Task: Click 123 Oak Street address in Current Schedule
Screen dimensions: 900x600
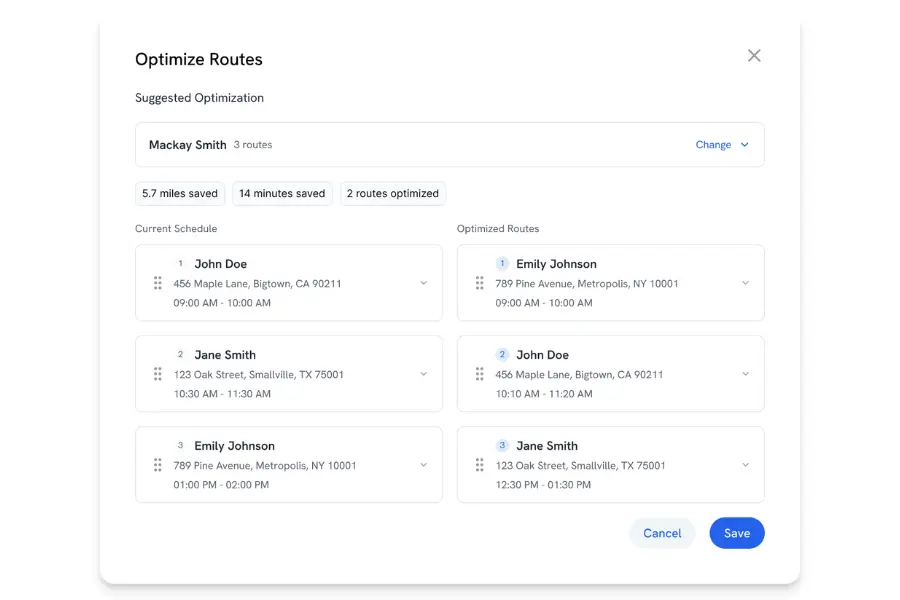Action: [x=258, y=374]
